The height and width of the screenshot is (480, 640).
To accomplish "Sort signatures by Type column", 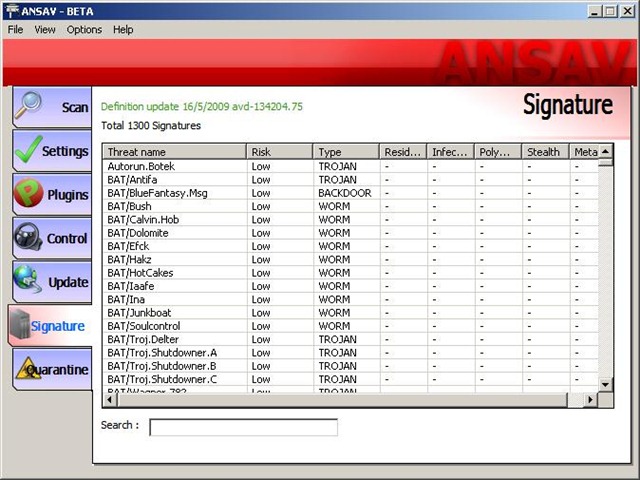I will click(346, 152).
